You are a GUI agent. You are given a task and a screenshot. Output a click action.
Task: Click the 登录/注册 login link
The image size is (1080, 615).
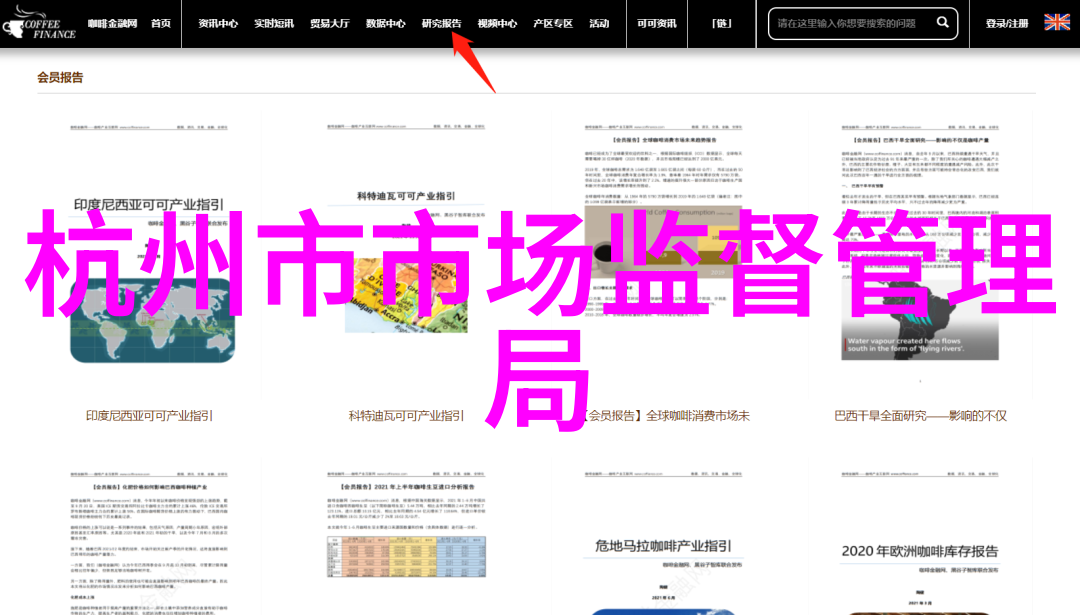[1006, 24]
